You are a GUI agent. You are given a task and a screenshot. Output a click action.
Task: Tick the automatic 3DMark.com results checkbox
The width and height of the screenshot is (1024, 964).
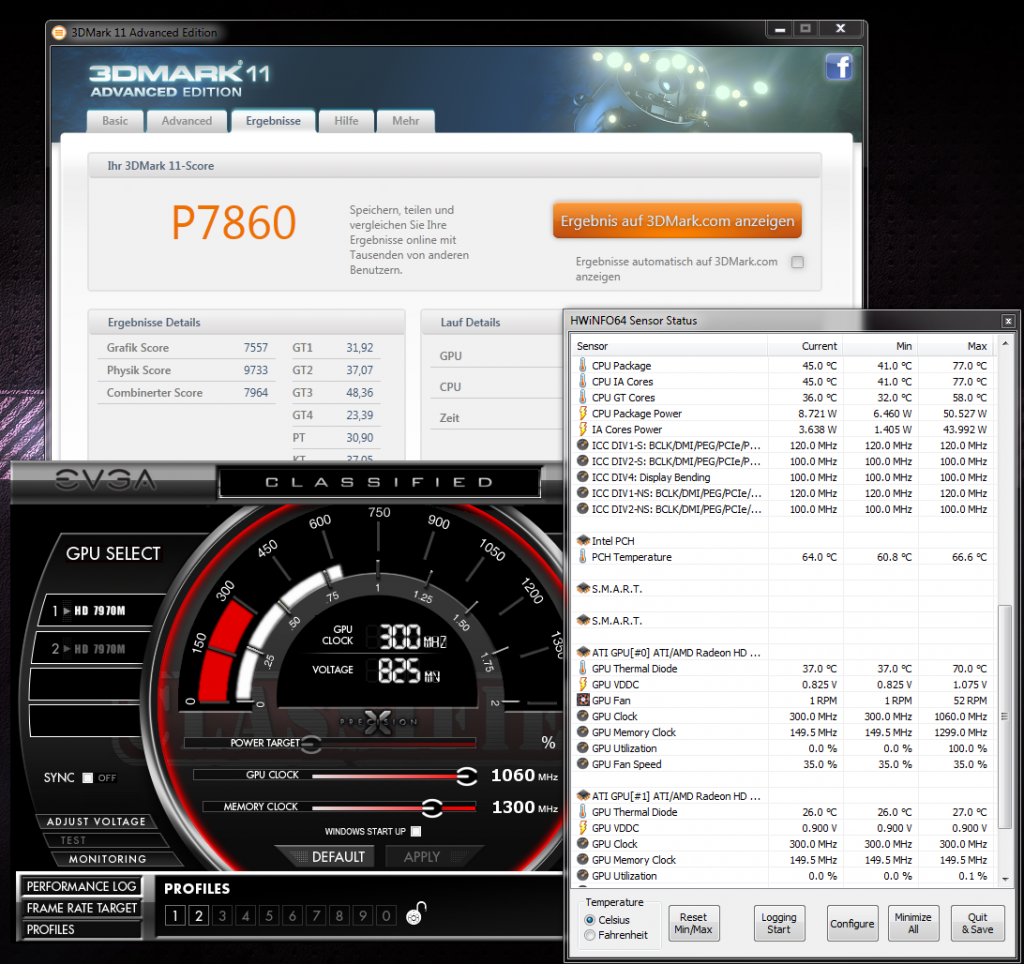(797, 262)
